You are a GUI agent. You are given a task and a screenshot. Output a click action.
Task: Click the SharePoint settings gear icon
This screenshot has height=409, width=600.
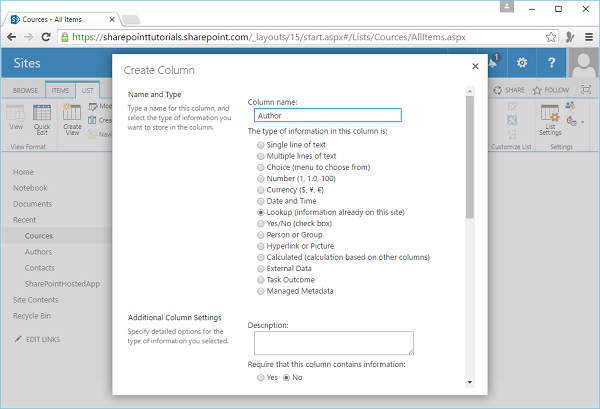521,62
